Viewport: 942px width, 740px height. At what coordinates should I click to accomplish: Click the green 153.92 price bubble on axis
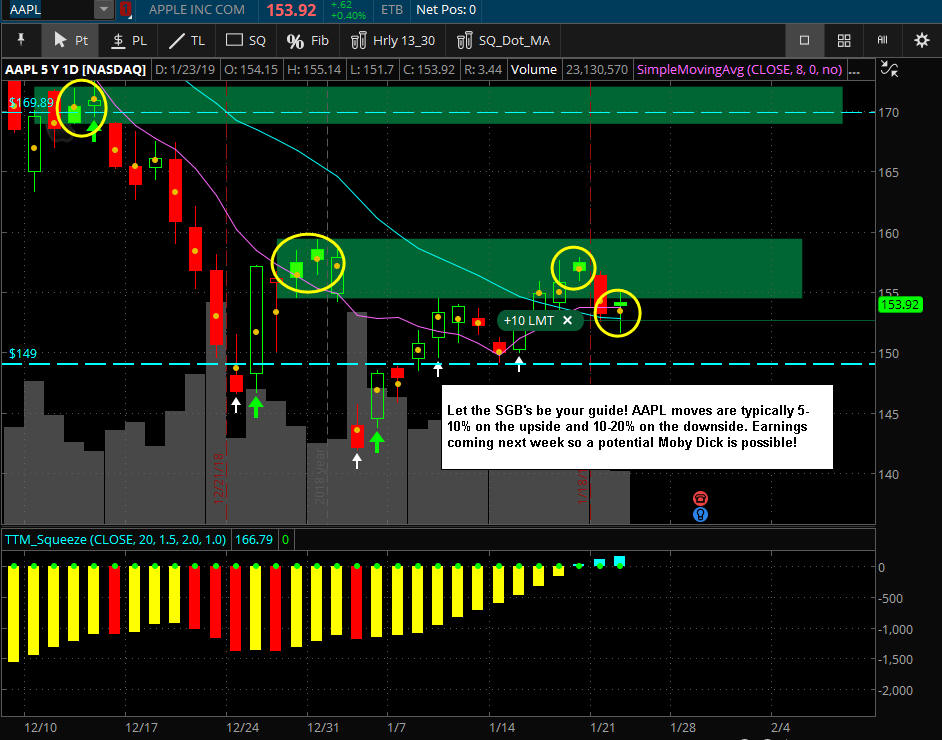[x=899, y=305]
